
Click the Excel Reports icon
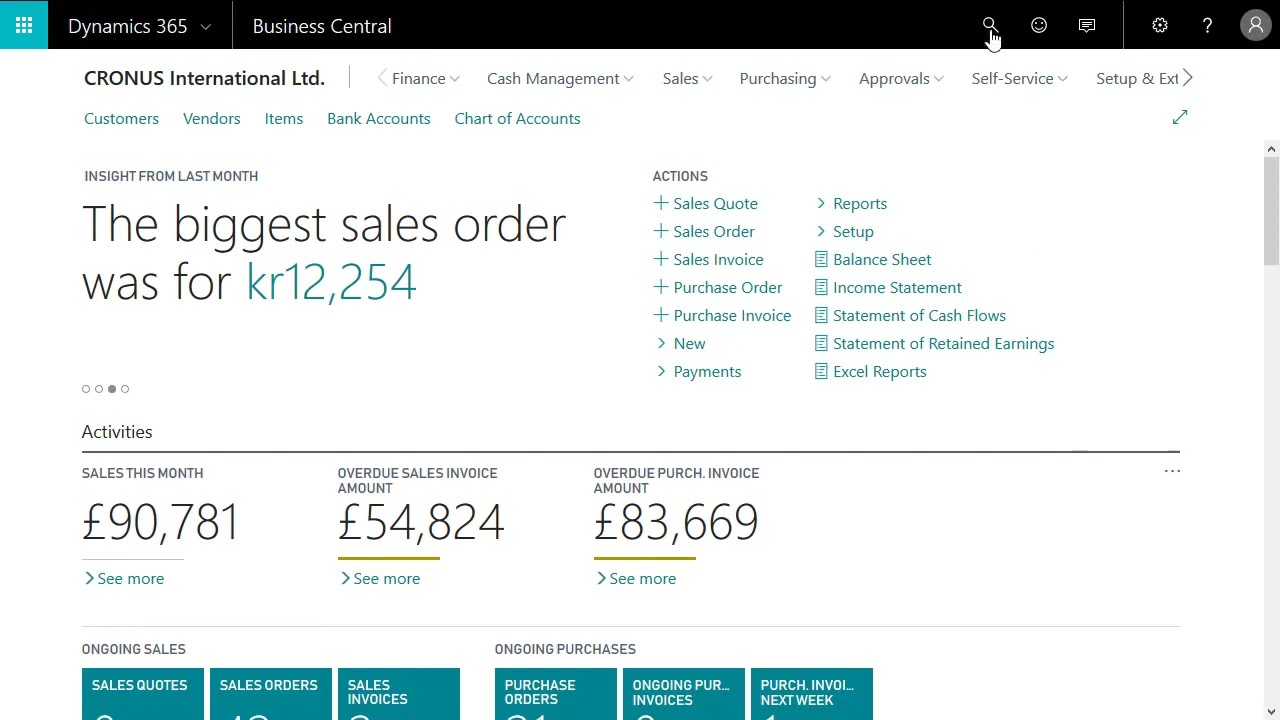pyautogui.click(x=821, y=371)
